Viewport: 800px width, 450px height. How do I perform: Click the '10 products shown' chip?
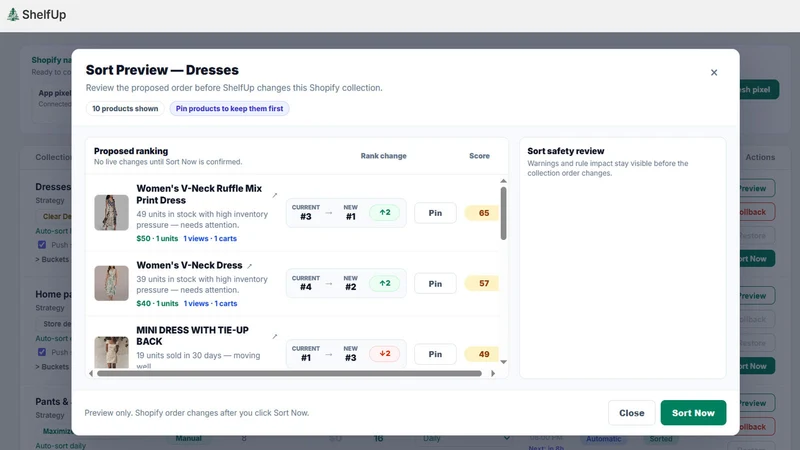click(x=125, y=109)
